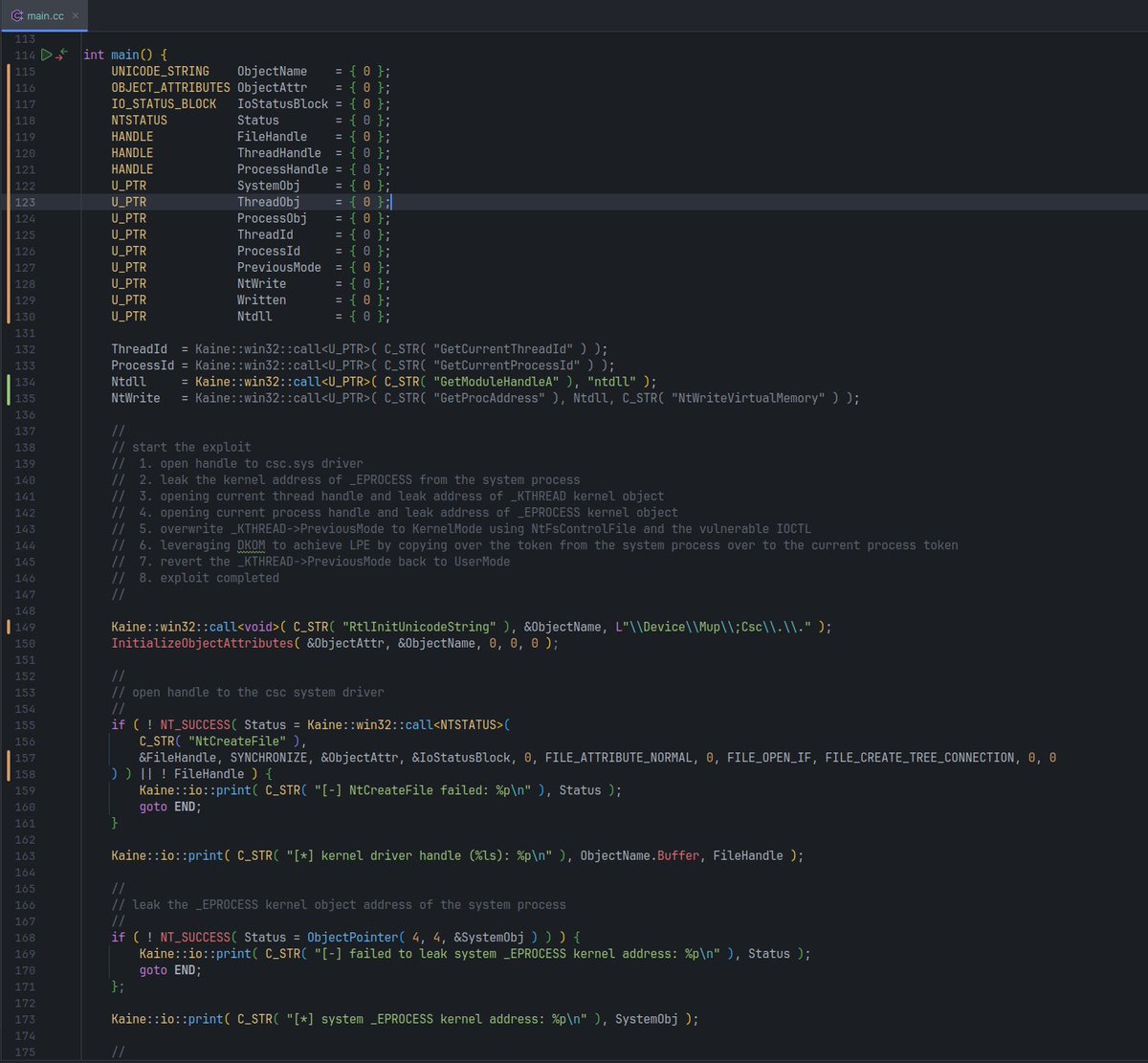Click the C++ file icon on main.cc tab
This screenshot has height=1063, width=1148.
(x=17, y=16)
